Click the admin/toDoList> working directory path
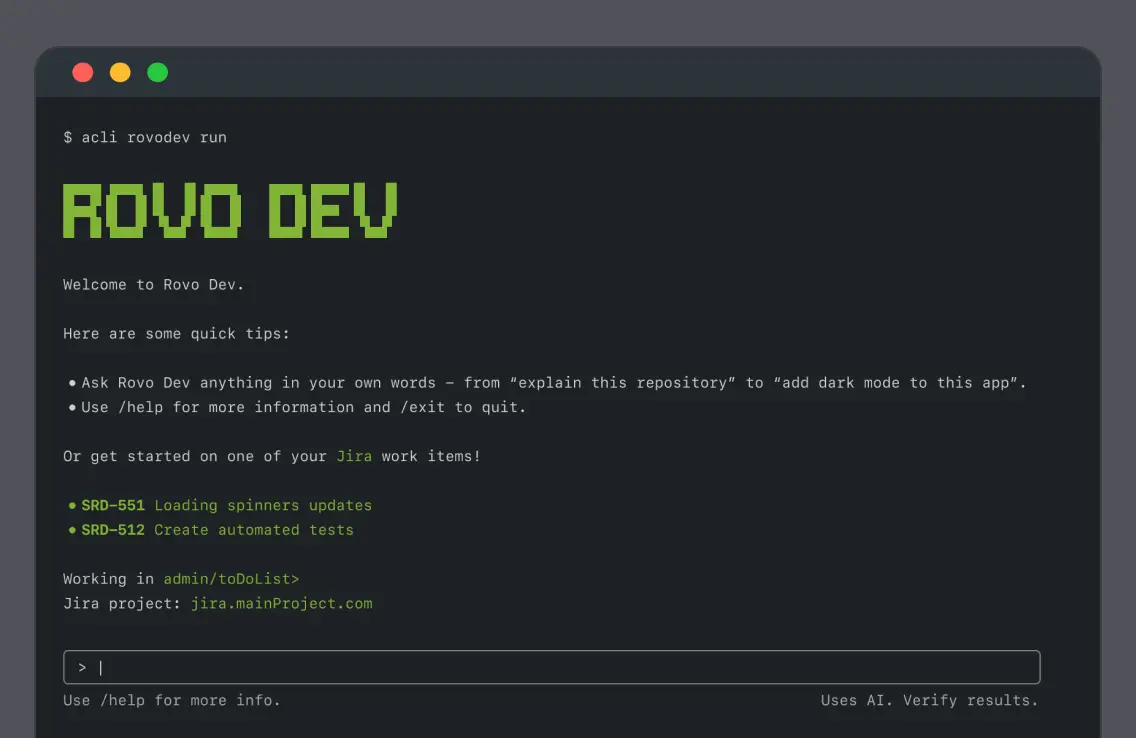 (231, 579)
